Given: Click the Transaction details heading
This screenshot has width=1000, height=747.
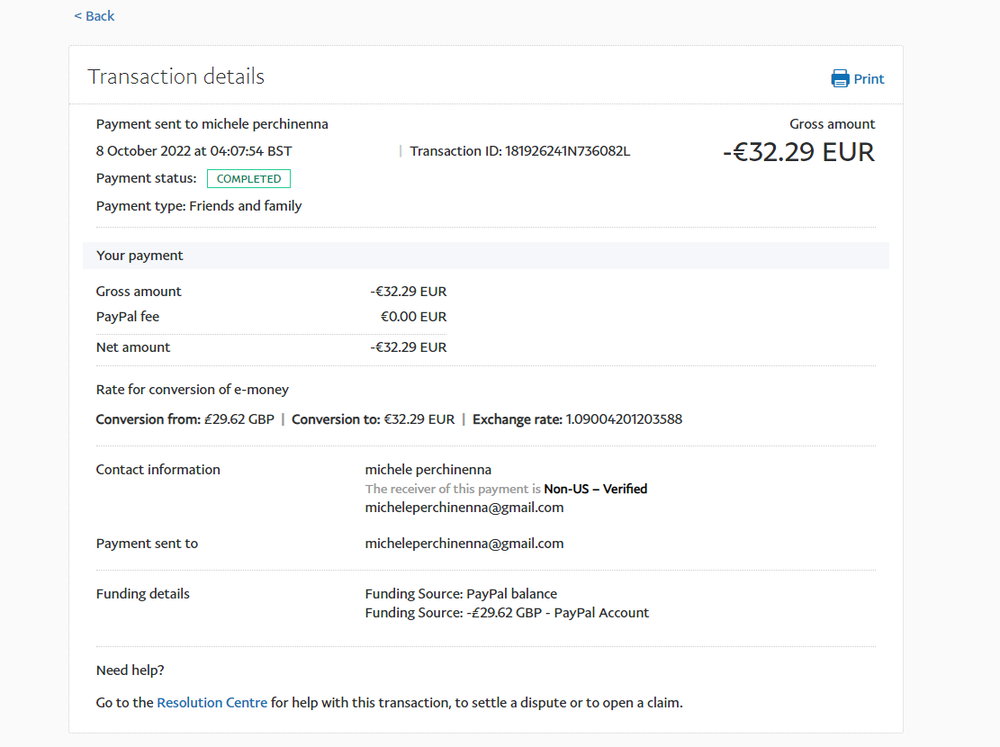Looking at the screenshot, I should (176, 77).
